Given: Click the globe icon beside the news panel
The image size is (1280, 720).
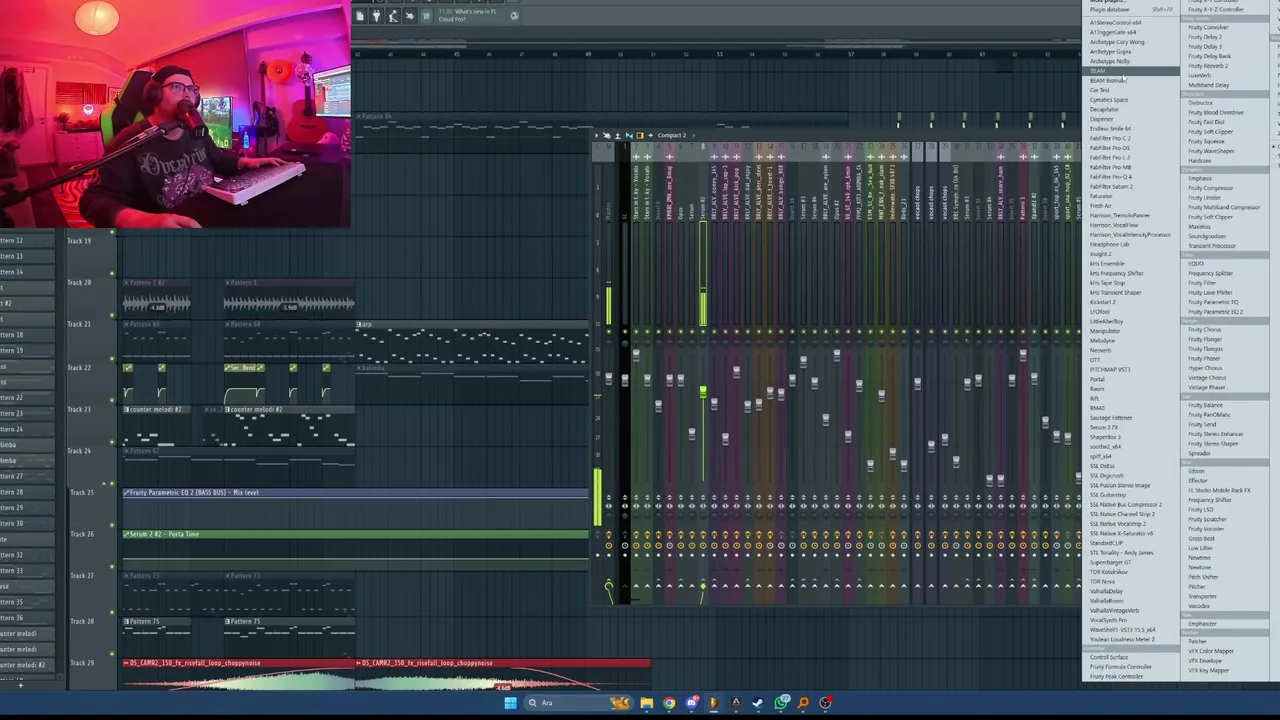Looking at the screenshot, I should (514, 16).
